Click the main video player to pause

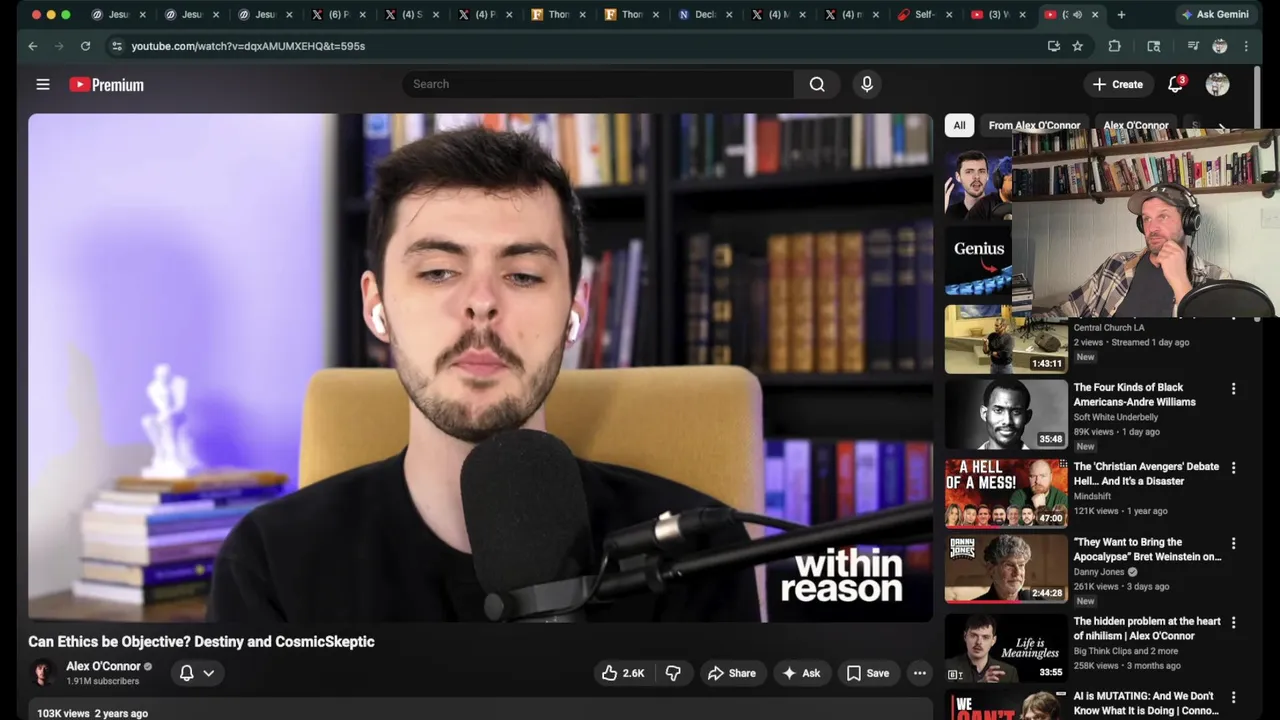(480, 367)
